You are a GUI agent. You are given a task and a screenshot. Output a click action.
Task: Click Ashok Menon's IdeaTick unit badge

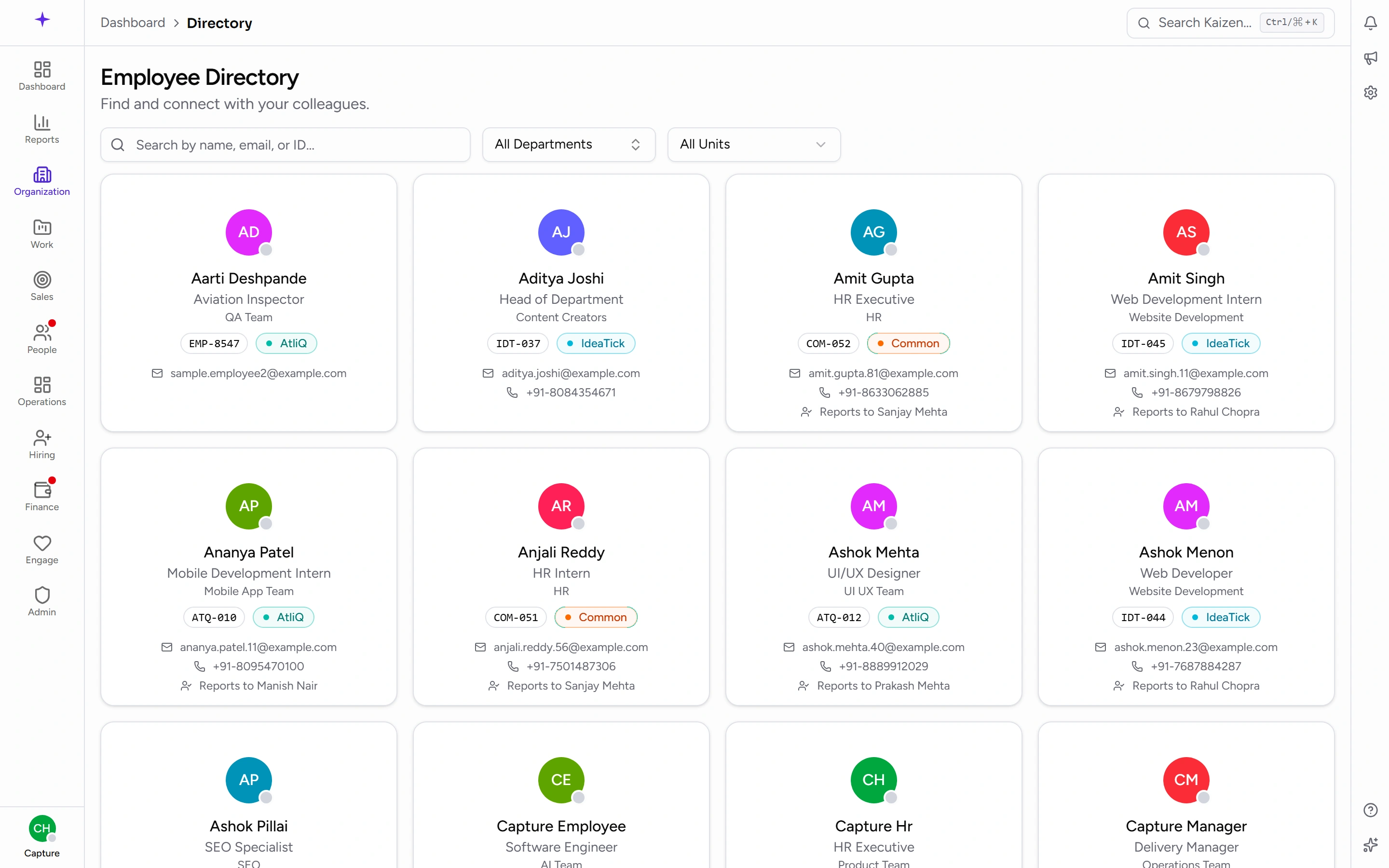pyautogui.click(x=1221, y=617)
